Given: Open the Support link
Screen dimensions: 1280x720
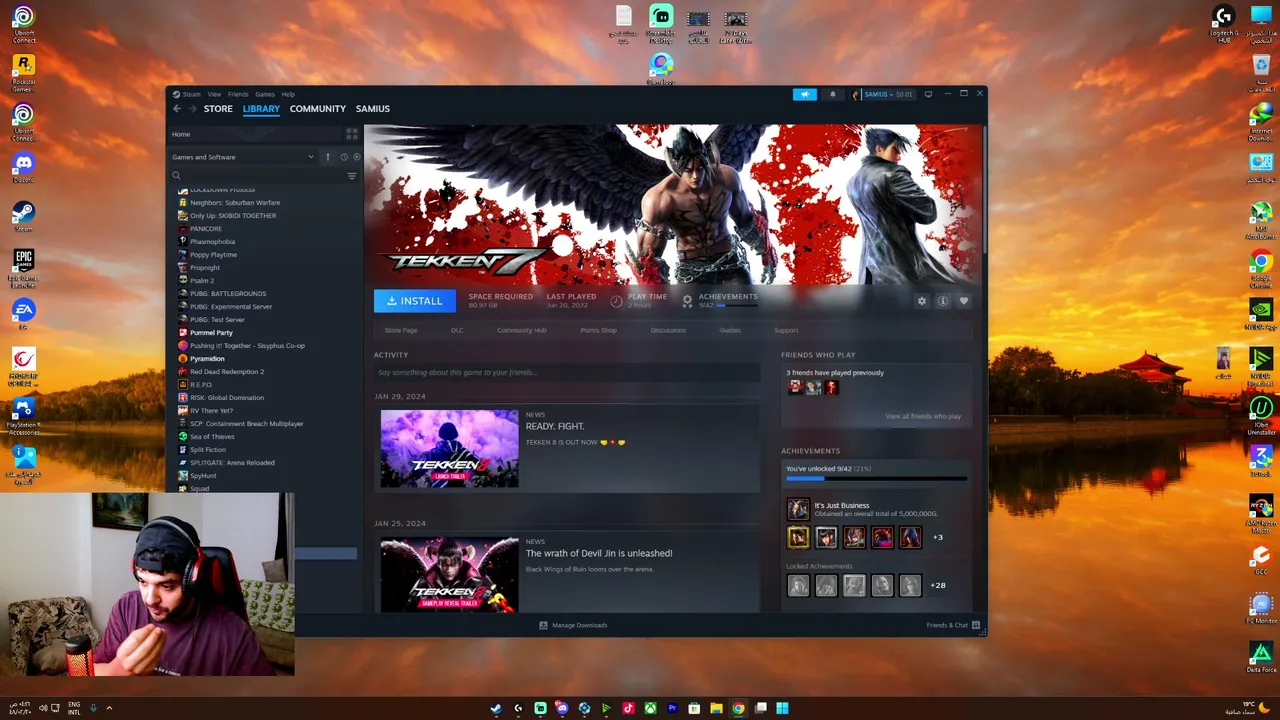Looking at the screenshot, I should 786,330.
